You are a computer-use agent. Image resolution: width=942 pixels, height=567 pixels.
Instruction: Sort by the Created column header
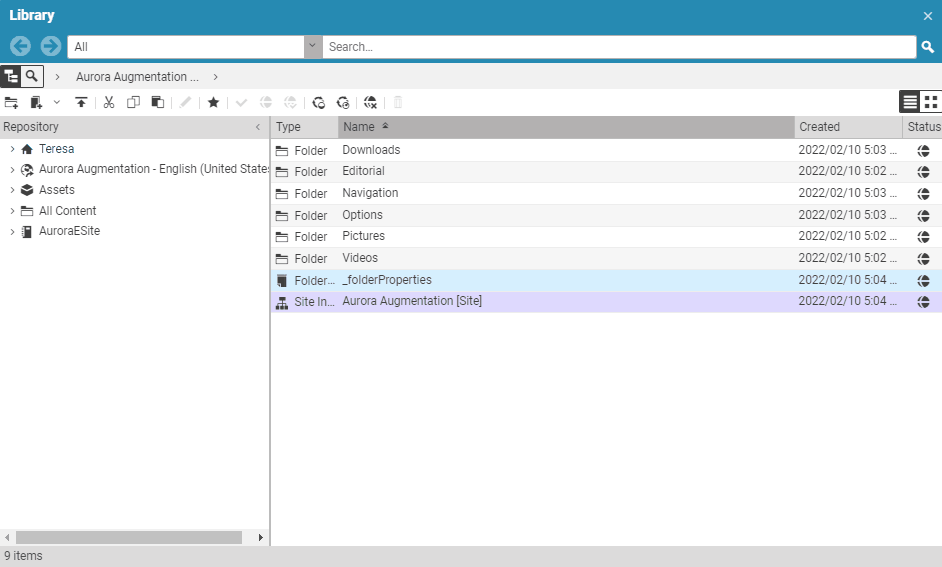click(848, 127)
